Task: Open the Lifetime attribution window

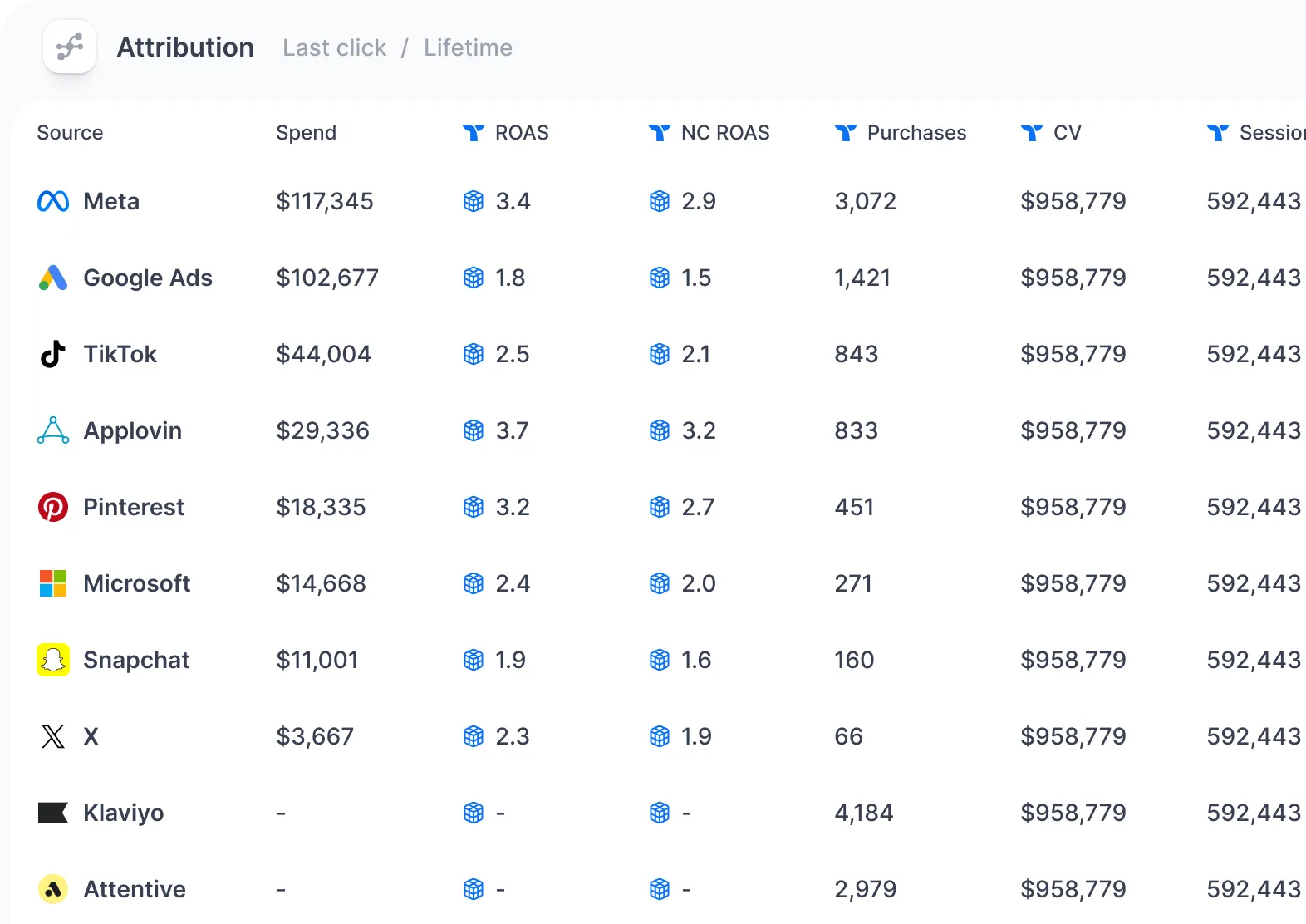Action: pyautogui.click(x=468, y=48)
